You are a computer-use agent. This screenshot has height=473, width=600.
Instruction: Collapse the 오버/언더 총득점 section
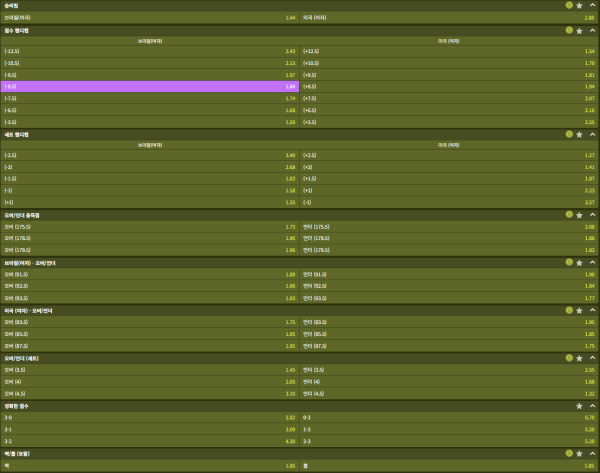click(x=591, y=214)
